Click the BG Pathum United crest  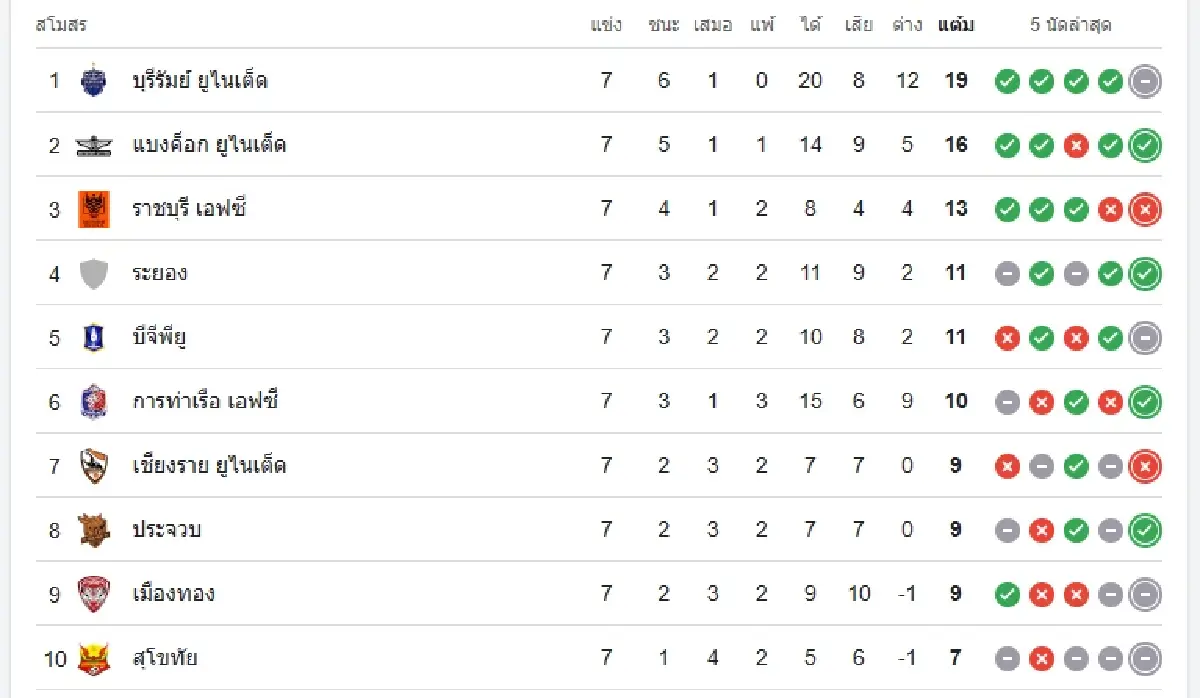pyautogui.click(x=93, y=337)
